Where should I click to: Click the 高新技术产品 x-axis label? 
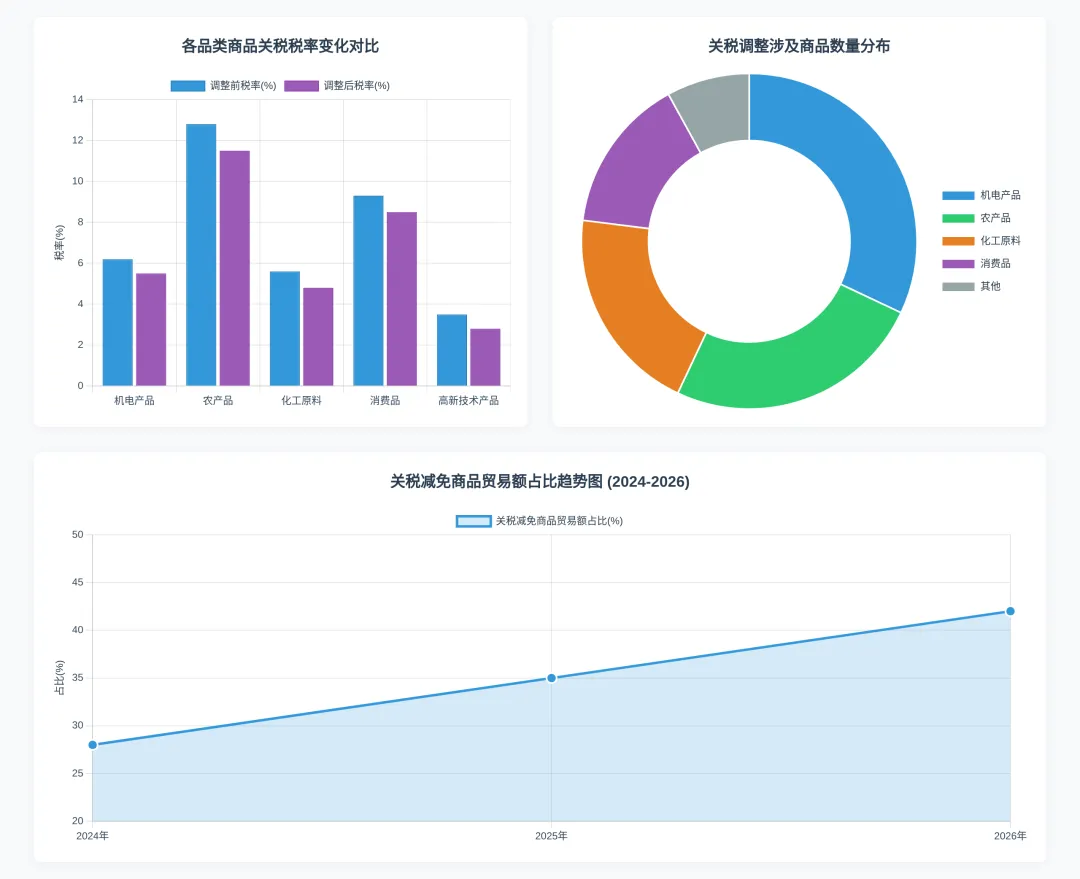468,400
